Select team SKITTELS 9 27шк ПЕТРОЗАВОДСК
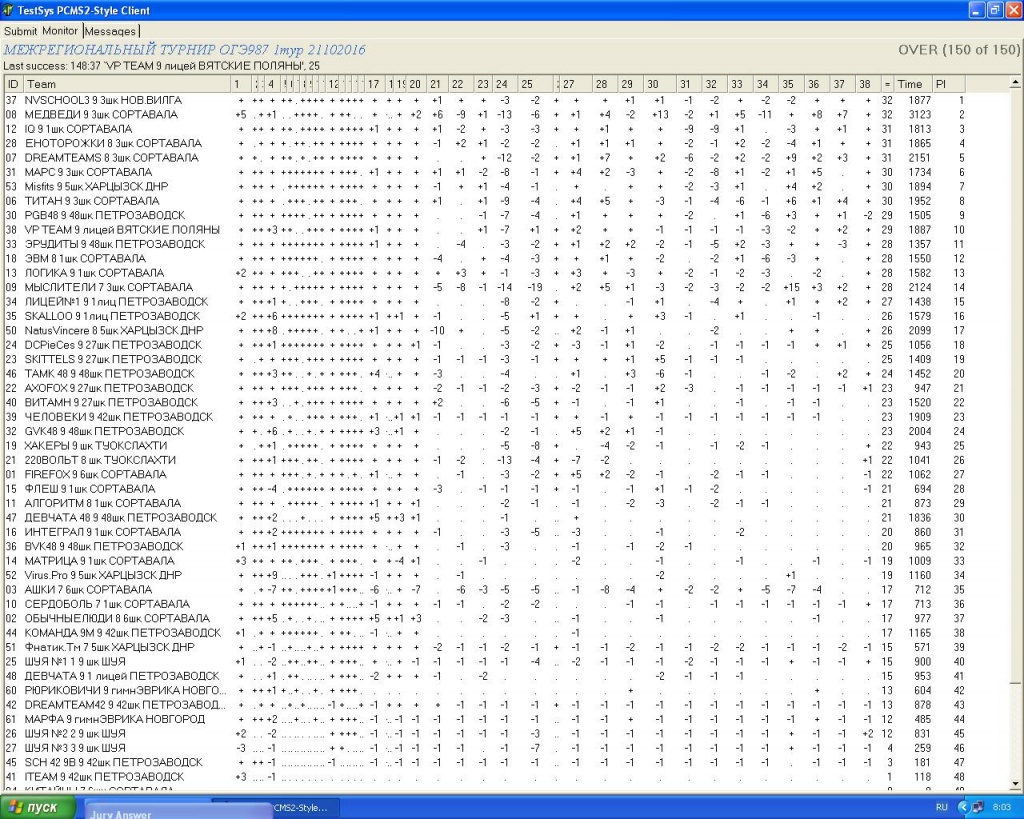The height and width of the screenshot is (819, 1024). point(485,359)
